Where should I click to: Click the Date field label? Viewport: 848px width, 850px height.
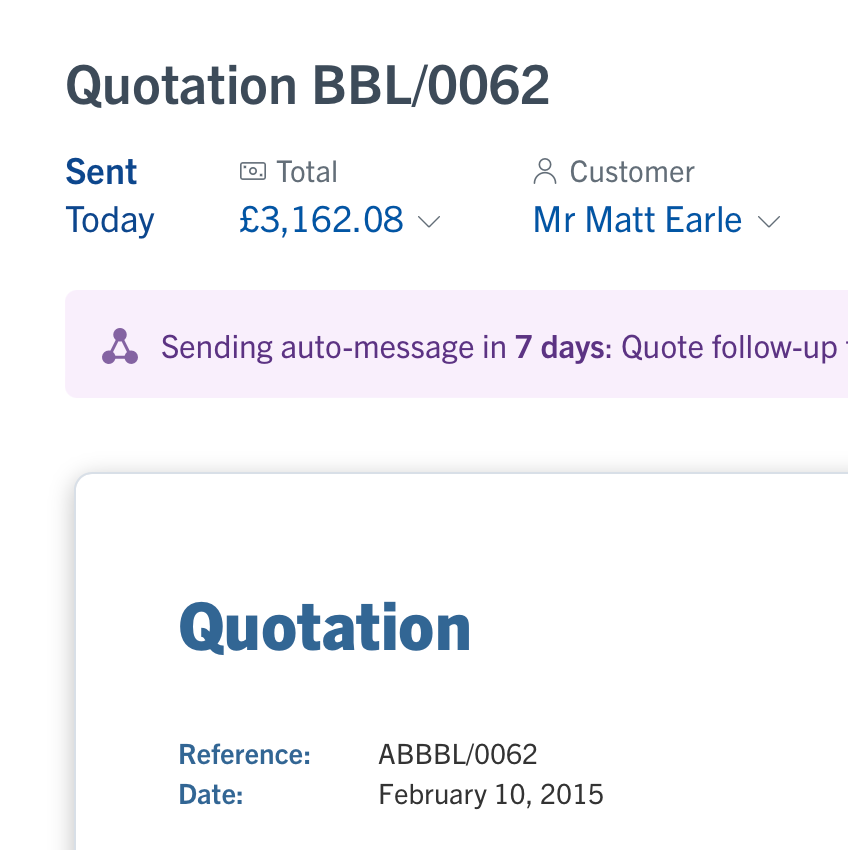click(211, 795)
